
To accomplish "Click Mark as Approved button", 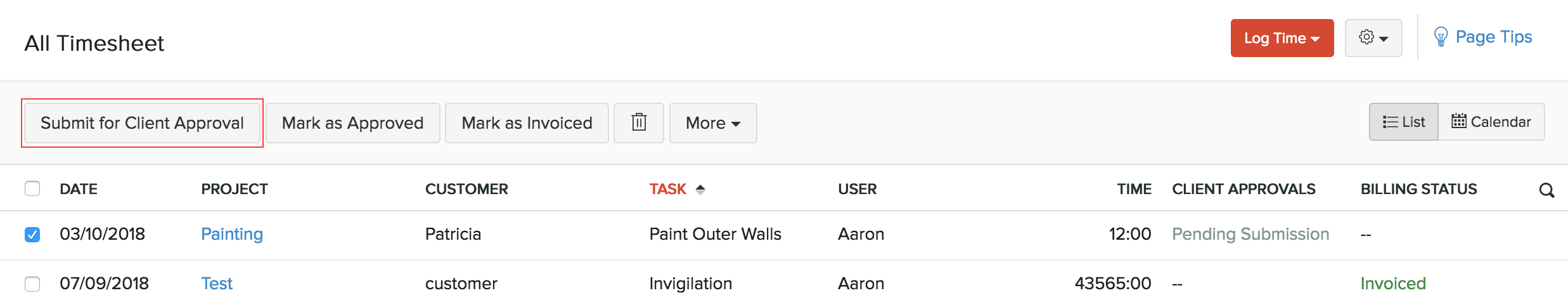I will [x=352, y=123].
